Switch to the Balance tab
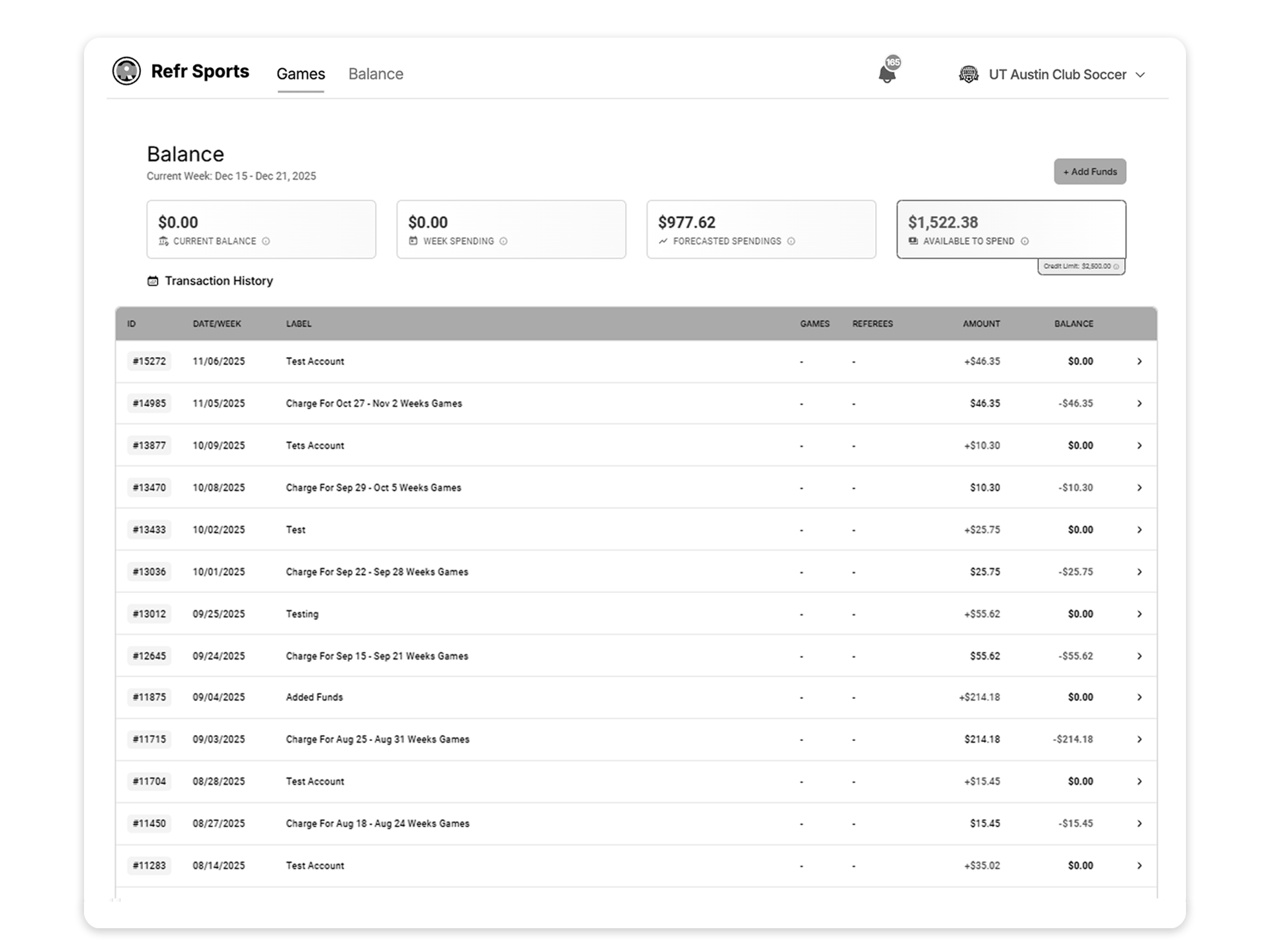 (x=376, y=74)
